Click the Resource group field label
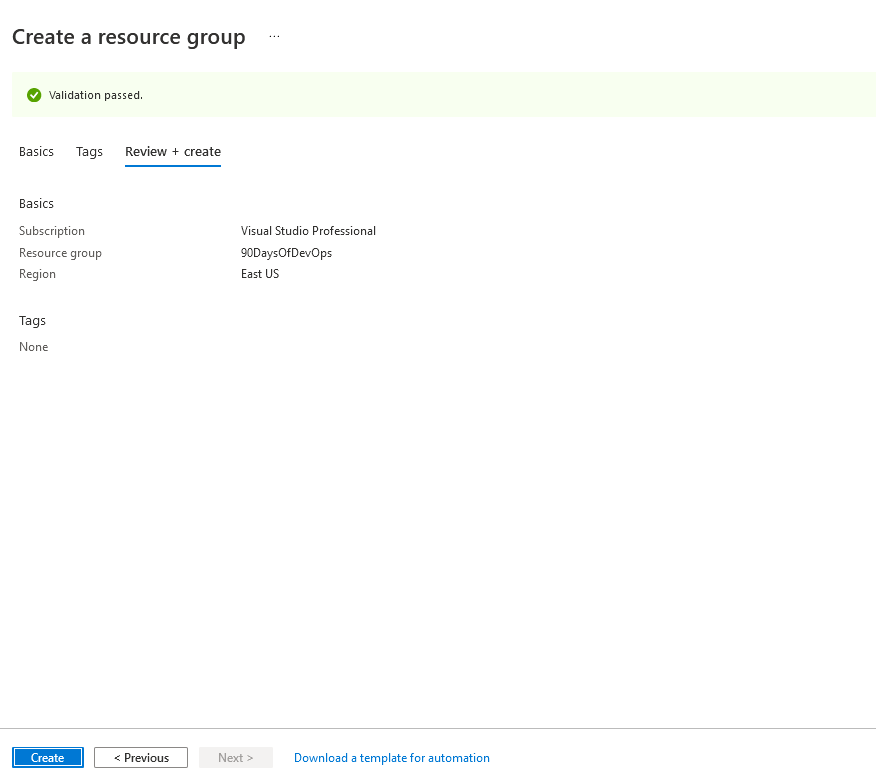876x782 pixels. 60,253
